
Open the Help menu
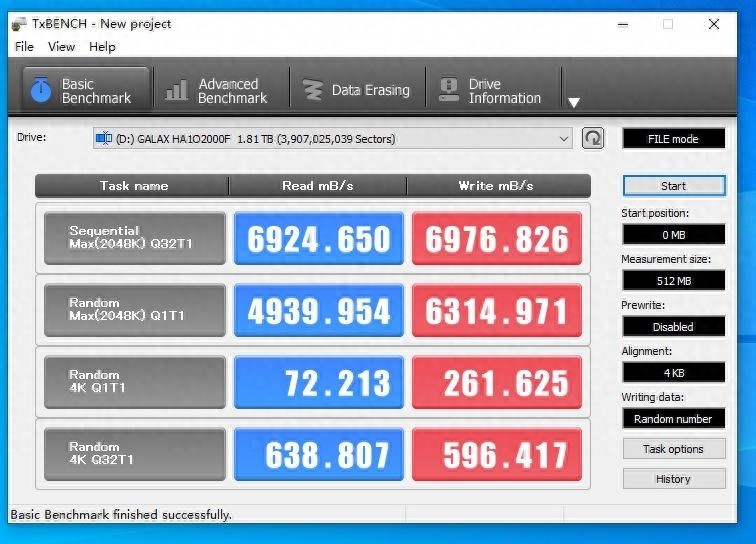(102, 47)
